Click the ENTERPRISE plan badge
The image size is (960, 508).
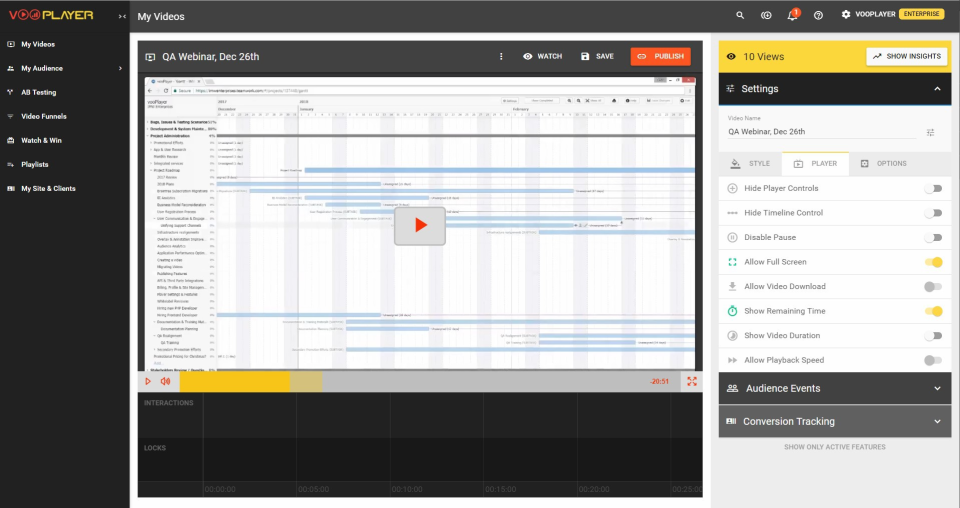coord(921,14)
